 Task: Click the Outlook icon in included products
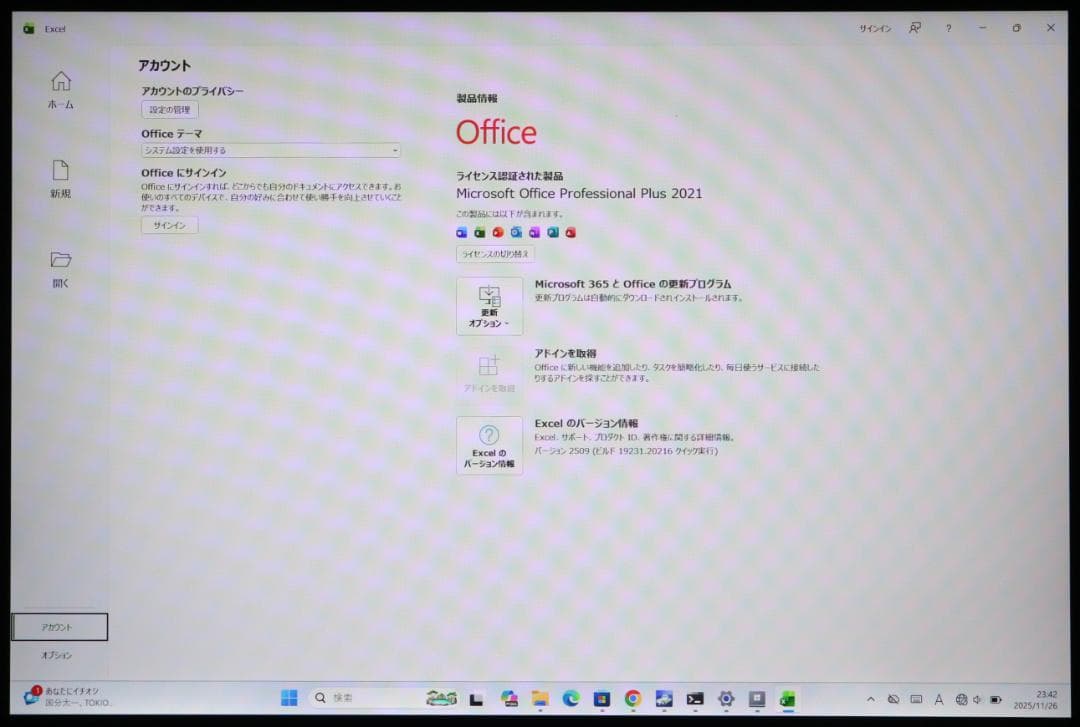coord(516,232)
